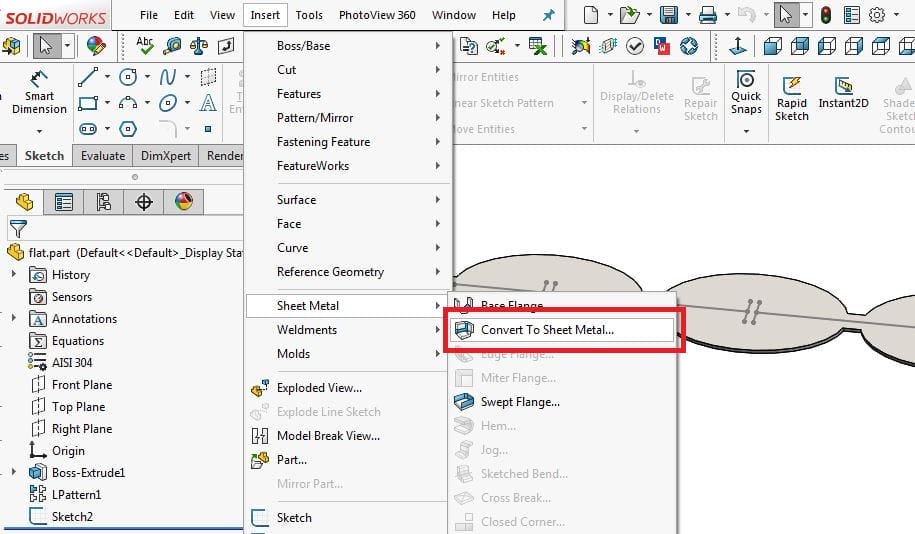The width and height of the screenshot is (915, 534).
Task: Open the Edit menu
Action: tap(184, 15)
